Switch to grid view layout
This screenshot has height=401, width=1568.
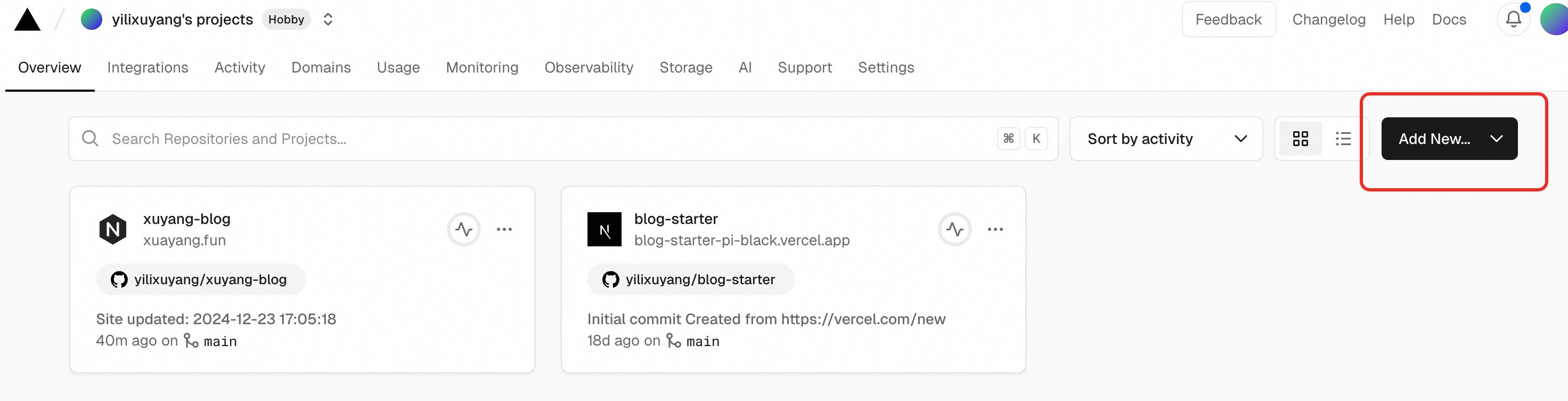pyautogui.click(x=1300, y=139)
